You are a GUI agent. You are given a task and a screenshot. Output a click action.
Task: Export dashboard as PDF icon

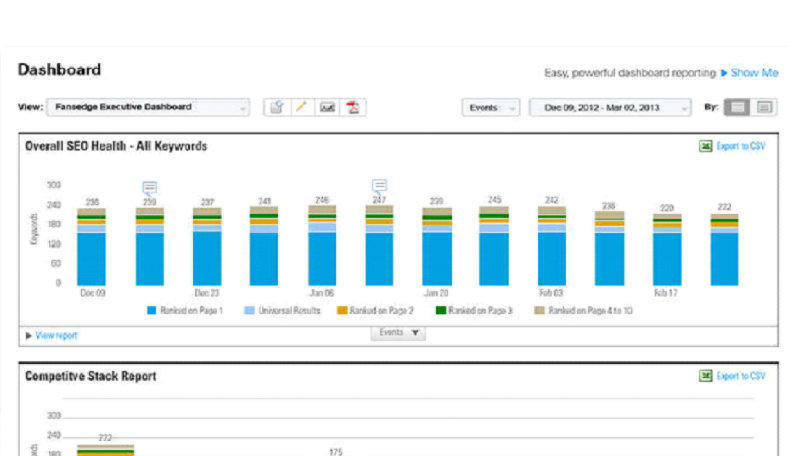[353, 107]
